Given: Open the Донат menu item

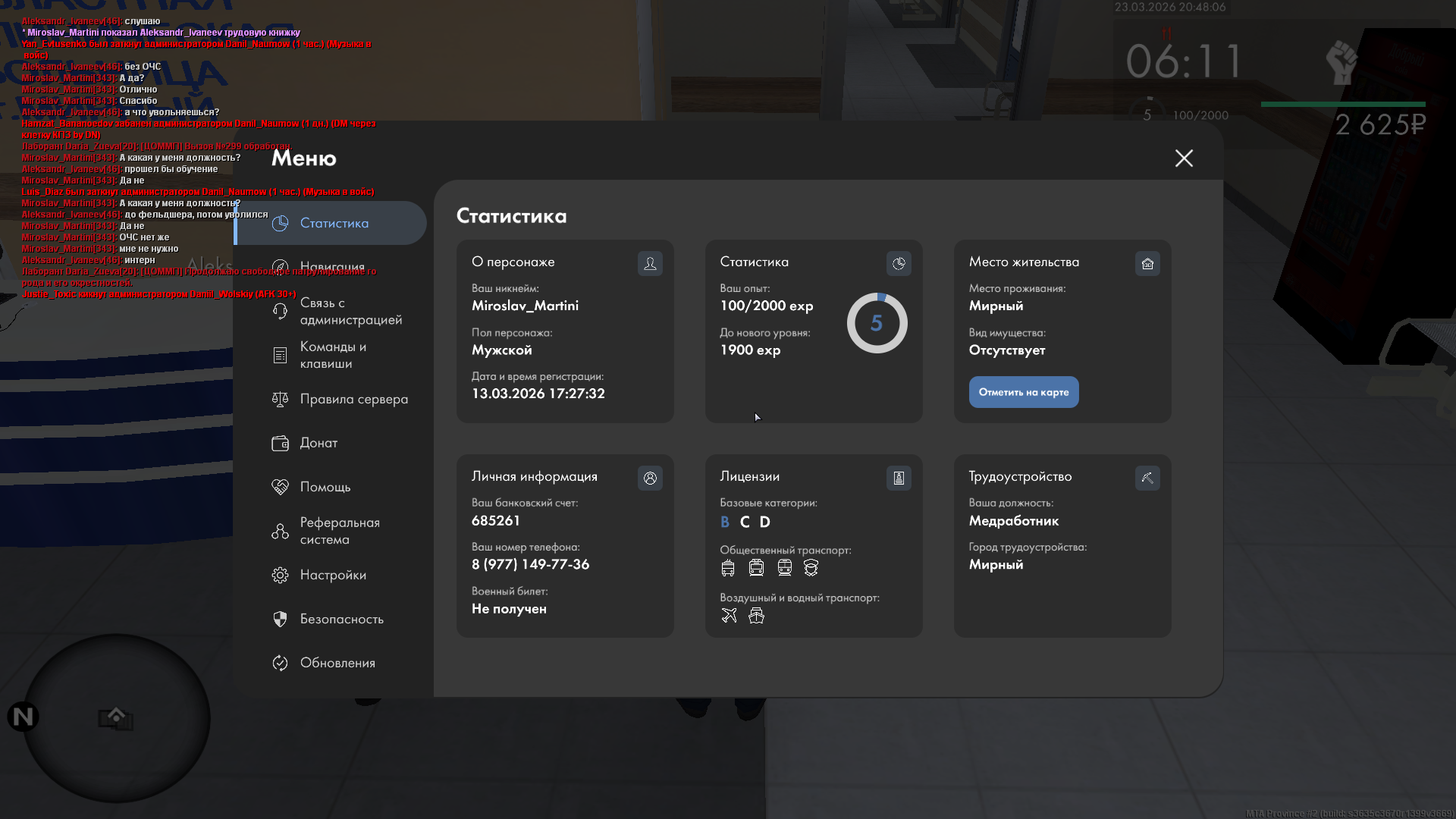Looking at the screenshot, I should click(318, 443).
